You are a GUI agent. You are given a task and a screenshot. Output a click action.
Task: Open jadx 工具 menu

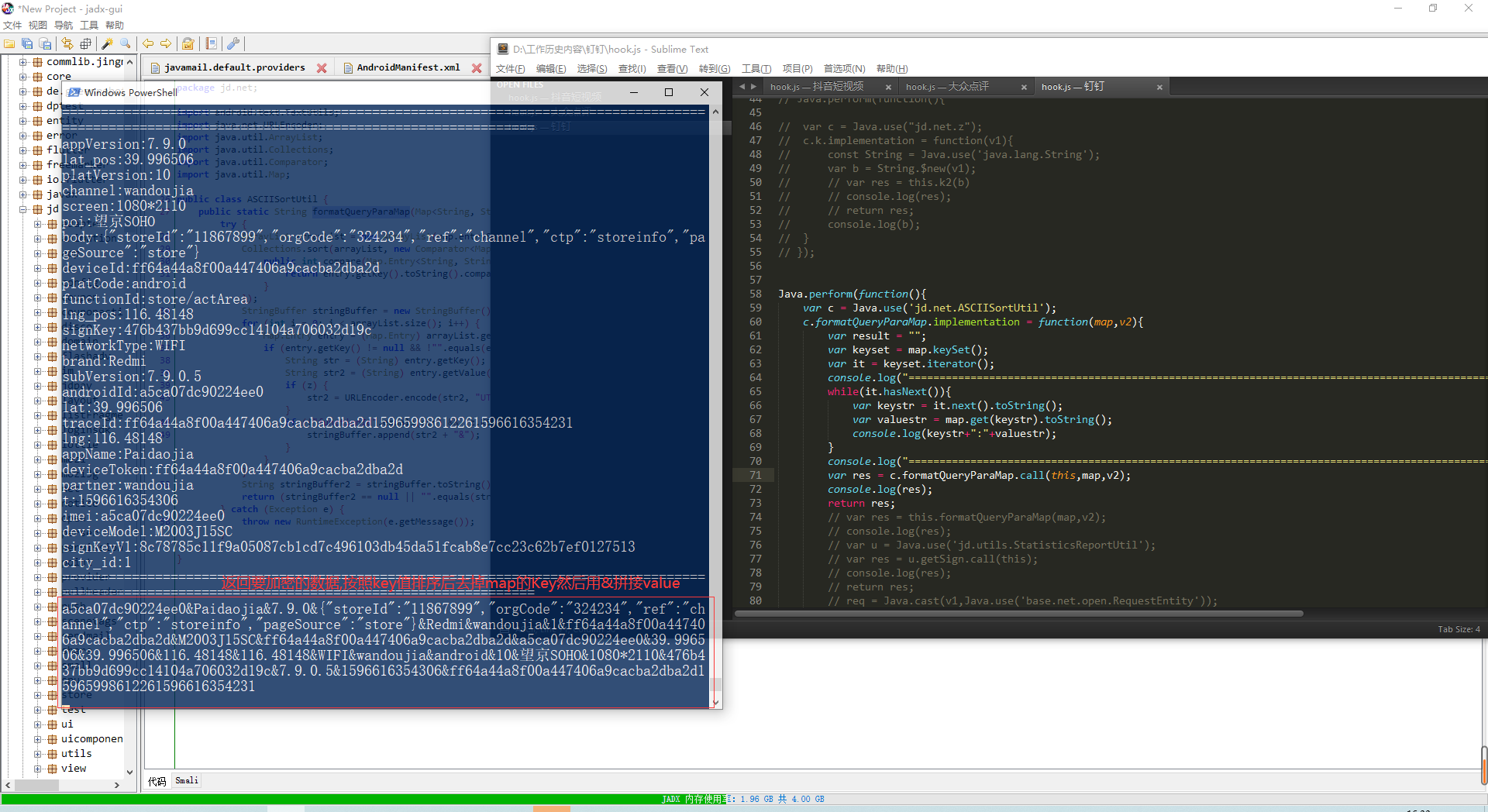(x=89, y=26)
